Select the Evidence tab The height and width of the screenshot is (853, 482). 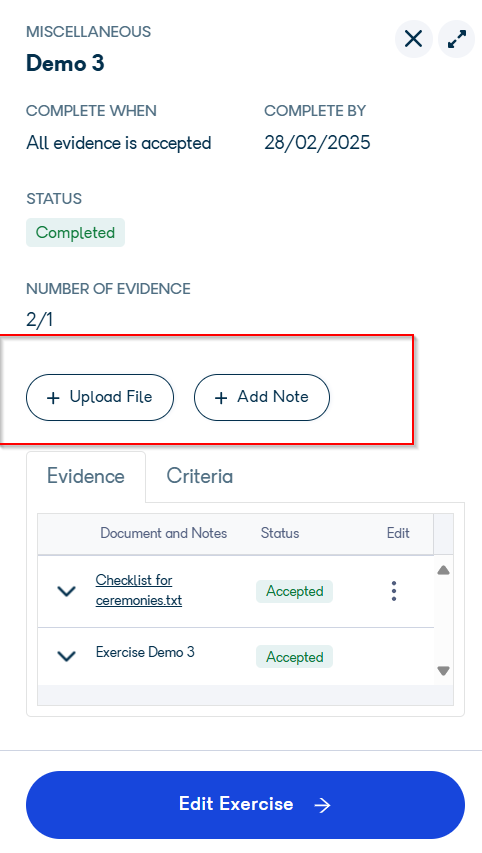86,476
